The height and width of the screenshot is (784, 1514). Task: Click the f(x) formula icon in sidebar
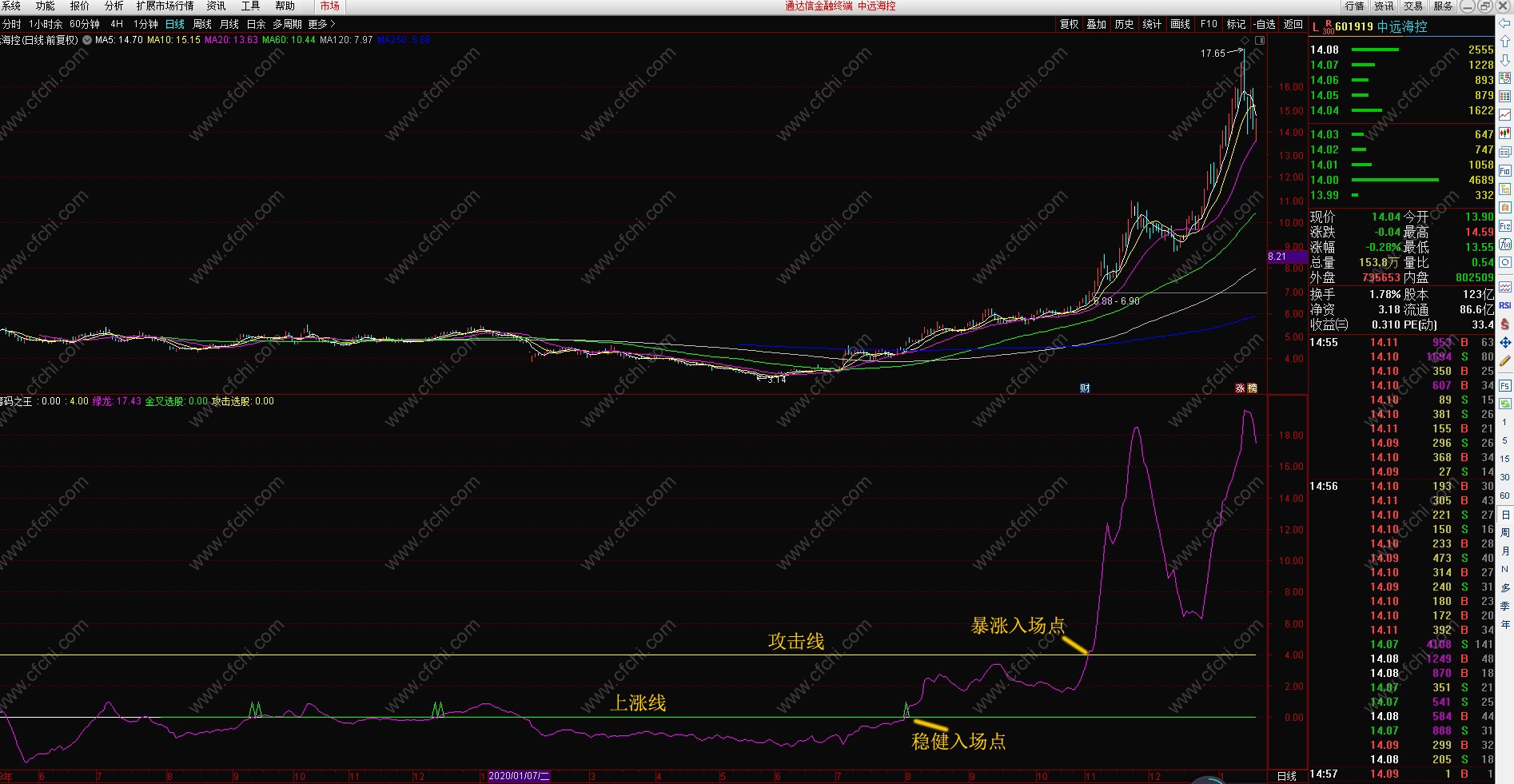[1504, 244]
